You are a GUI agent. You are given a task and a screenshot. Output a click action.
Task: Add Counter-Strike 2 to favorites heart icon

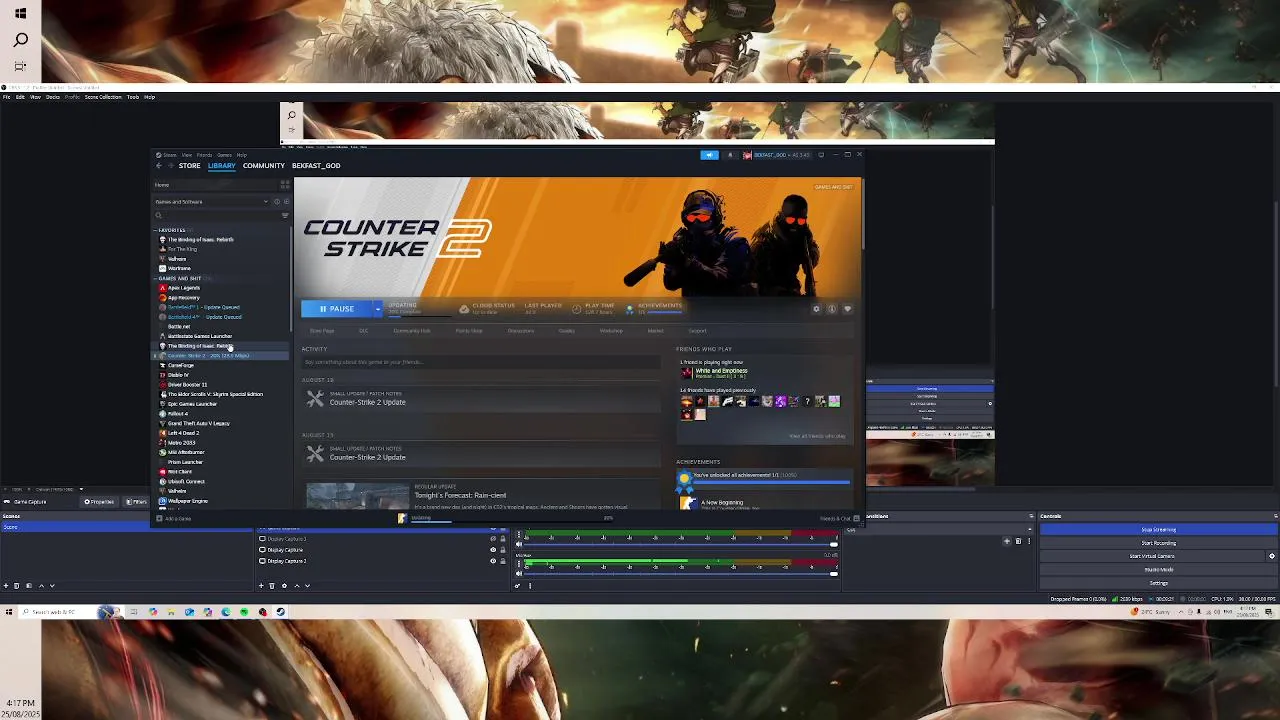(x=847, y=309)
